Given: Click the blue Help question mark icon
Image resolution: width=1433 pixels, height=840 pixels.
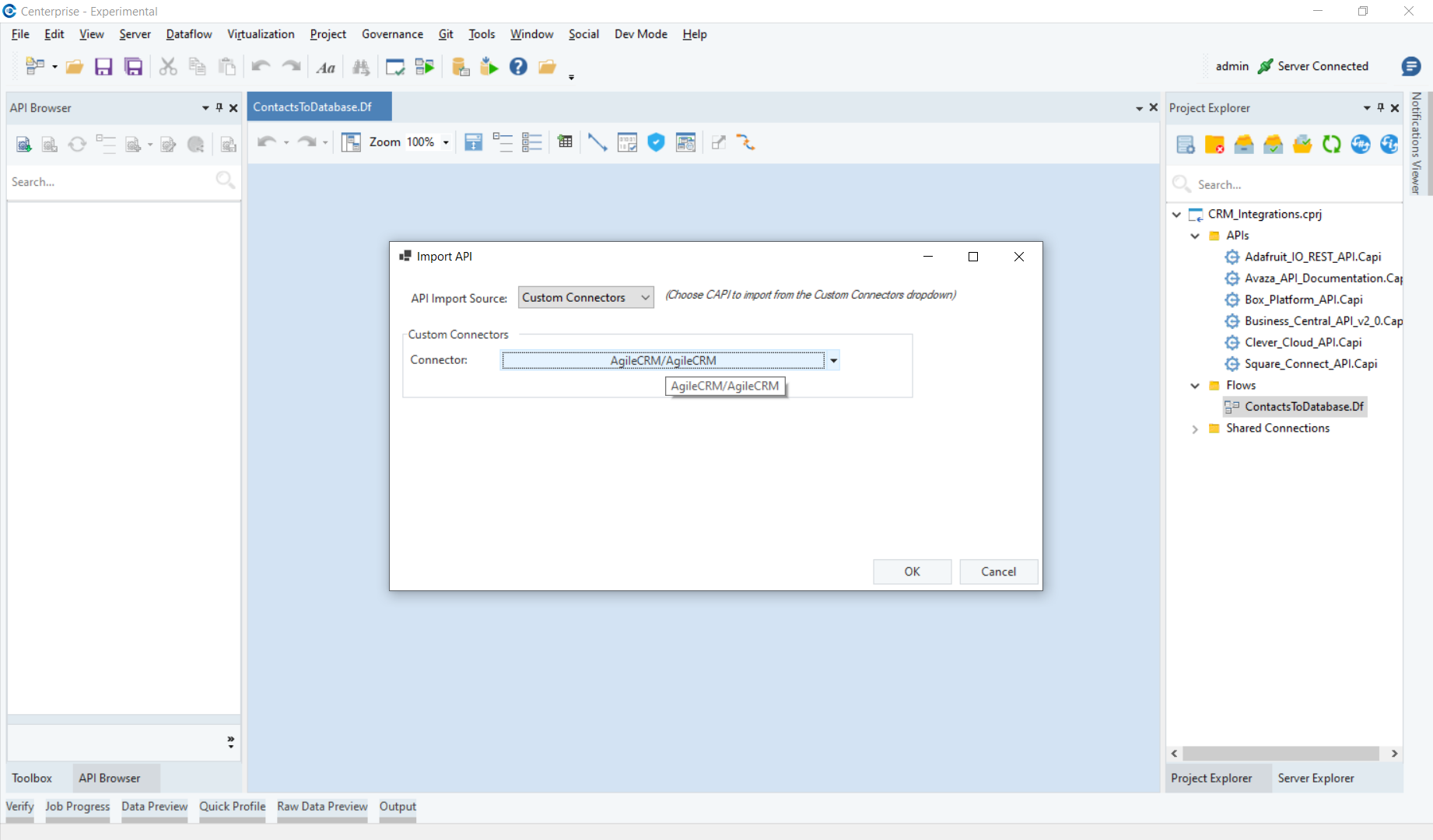Looking at the screenshot, I should coord(518,67).
